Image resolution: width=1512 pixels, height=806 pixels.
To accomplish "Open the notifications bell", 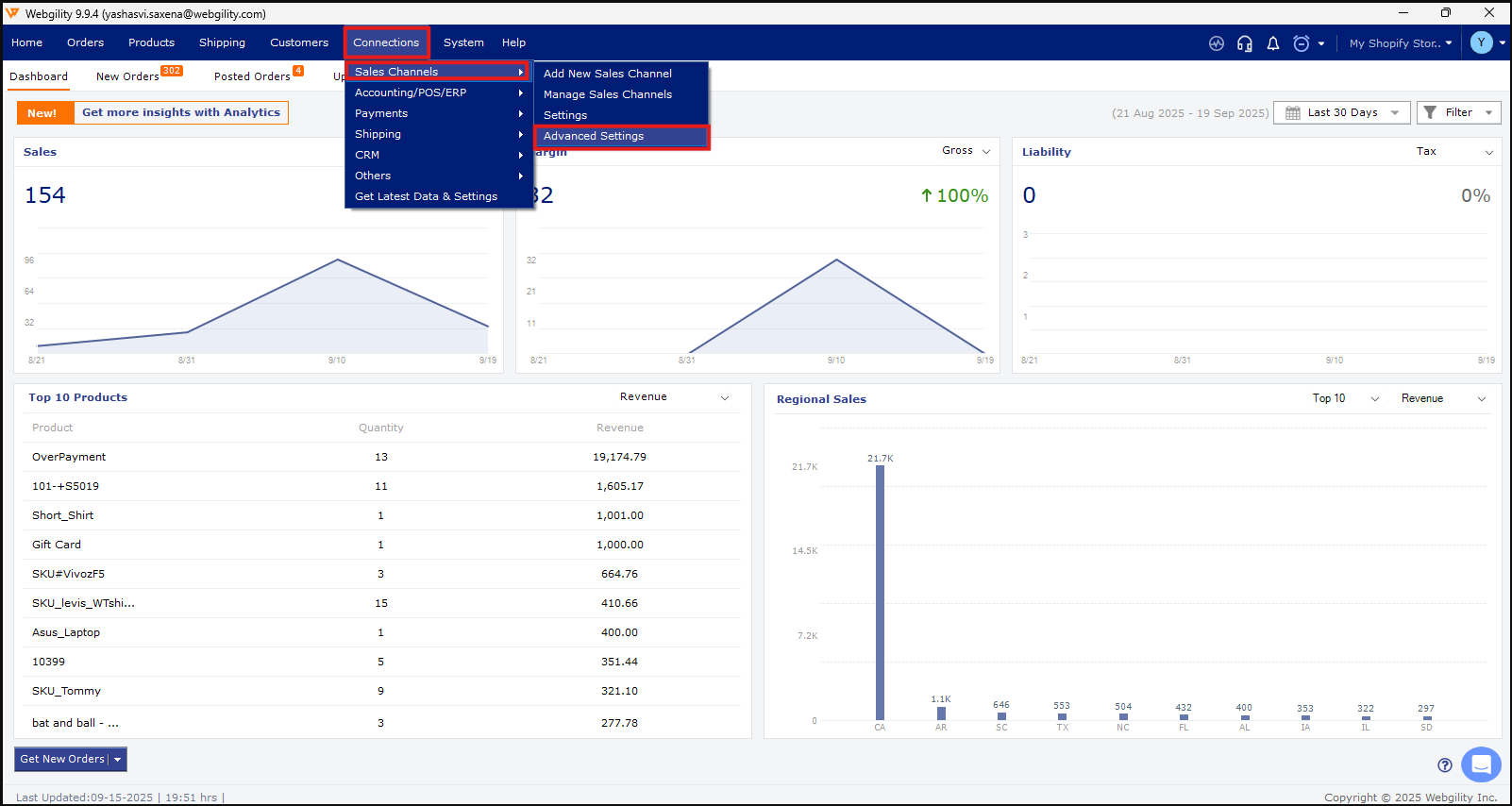I will tap(1273, 43).
